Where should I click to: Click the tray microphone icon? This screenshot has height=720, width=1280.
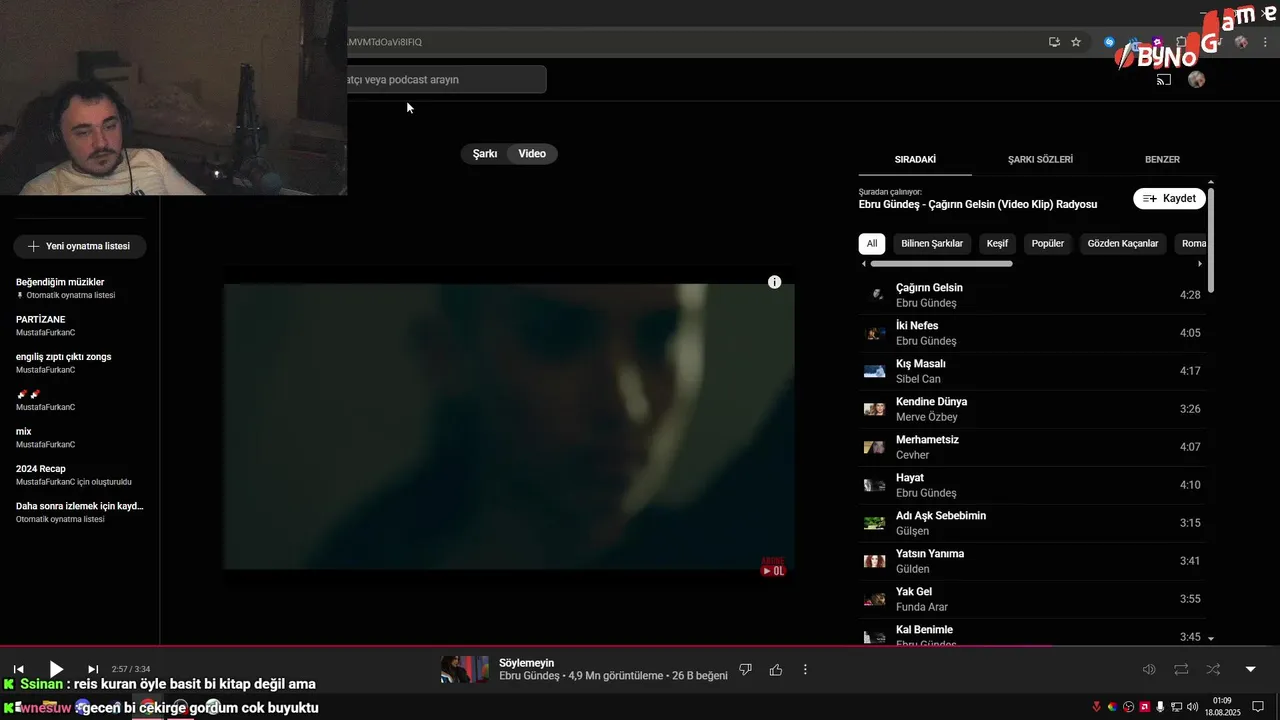tap(1160, 707)
